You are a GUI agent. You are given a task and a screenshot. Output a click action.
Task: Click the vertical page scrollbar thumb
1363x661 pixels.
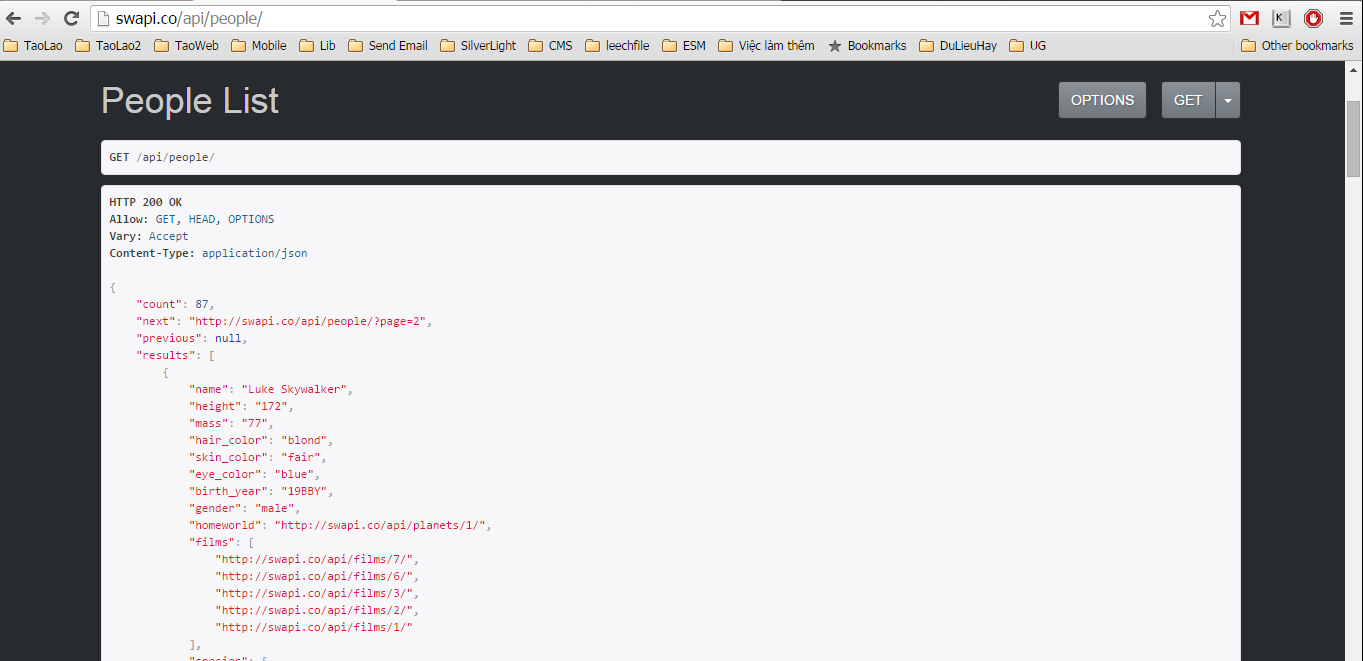[x=1354, y=138]
